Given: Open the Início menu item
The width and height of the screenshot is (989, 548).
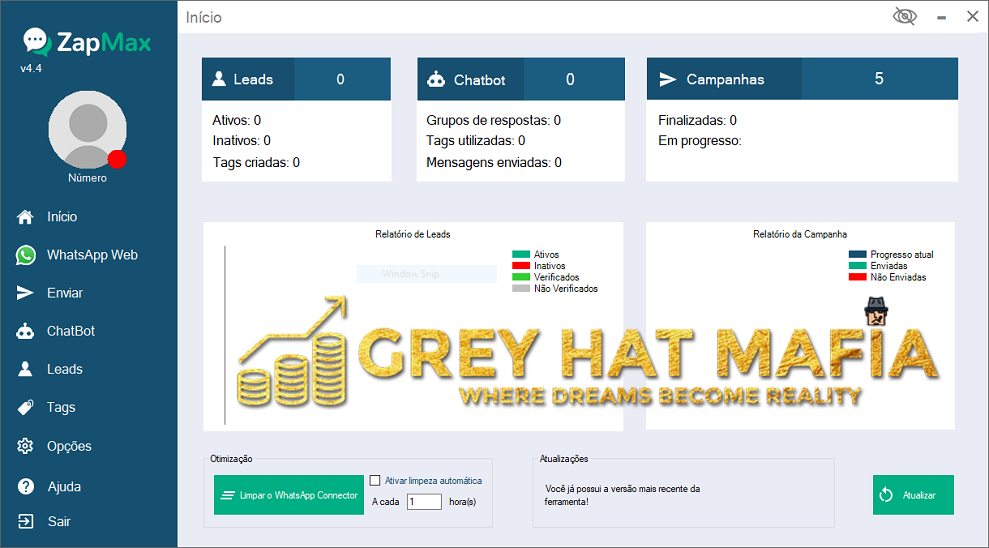Looking at the screenshot, I should (x=62, y=217).
